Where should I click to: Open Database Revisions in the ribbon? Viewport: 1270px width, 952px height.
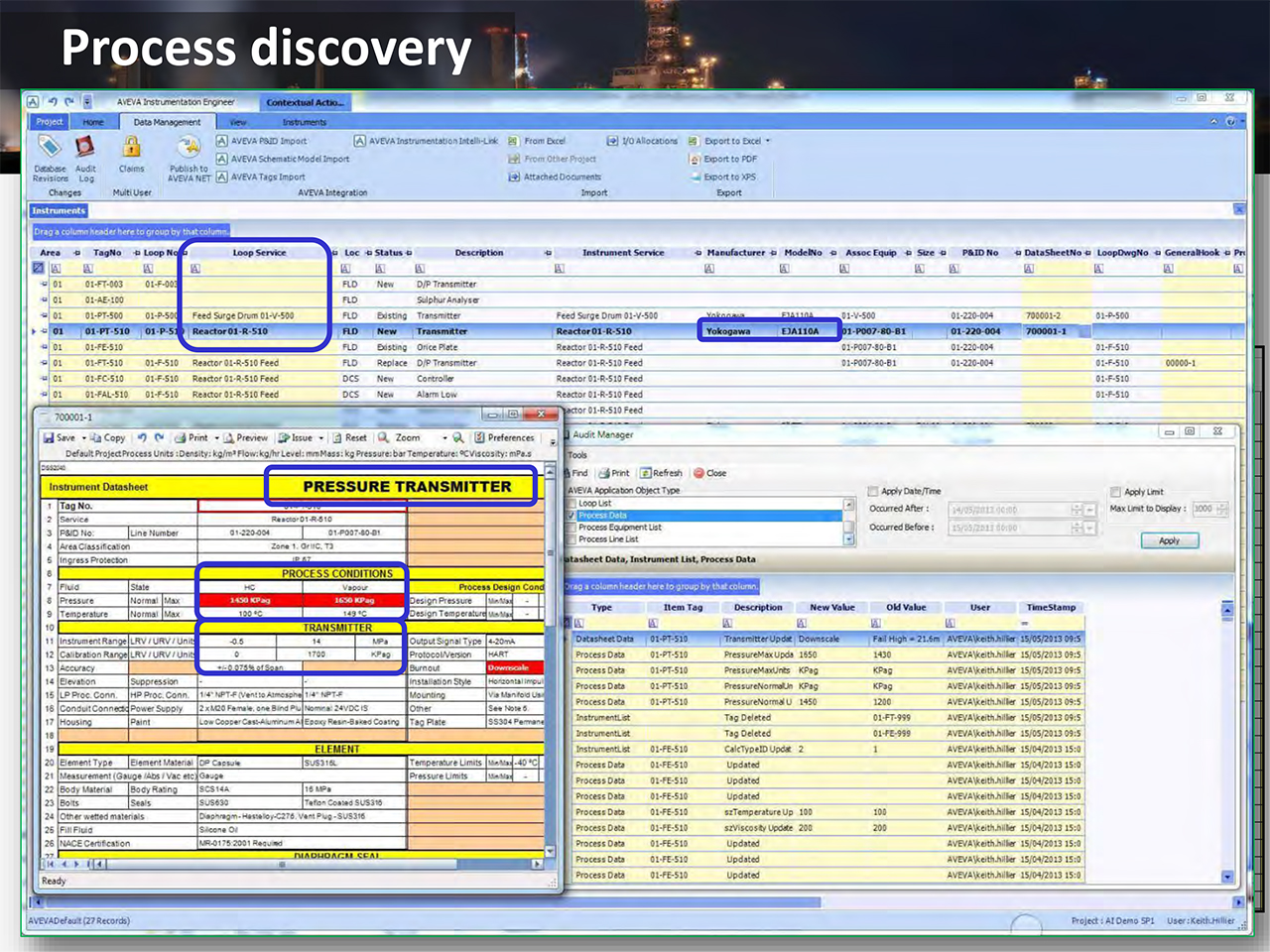point(51,159)
